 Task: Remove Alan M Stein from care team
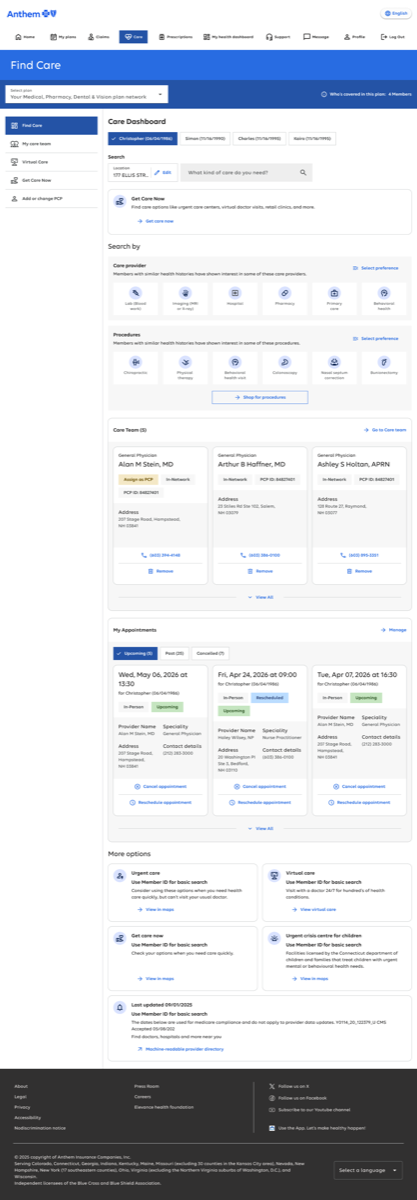tap(160, 571)
